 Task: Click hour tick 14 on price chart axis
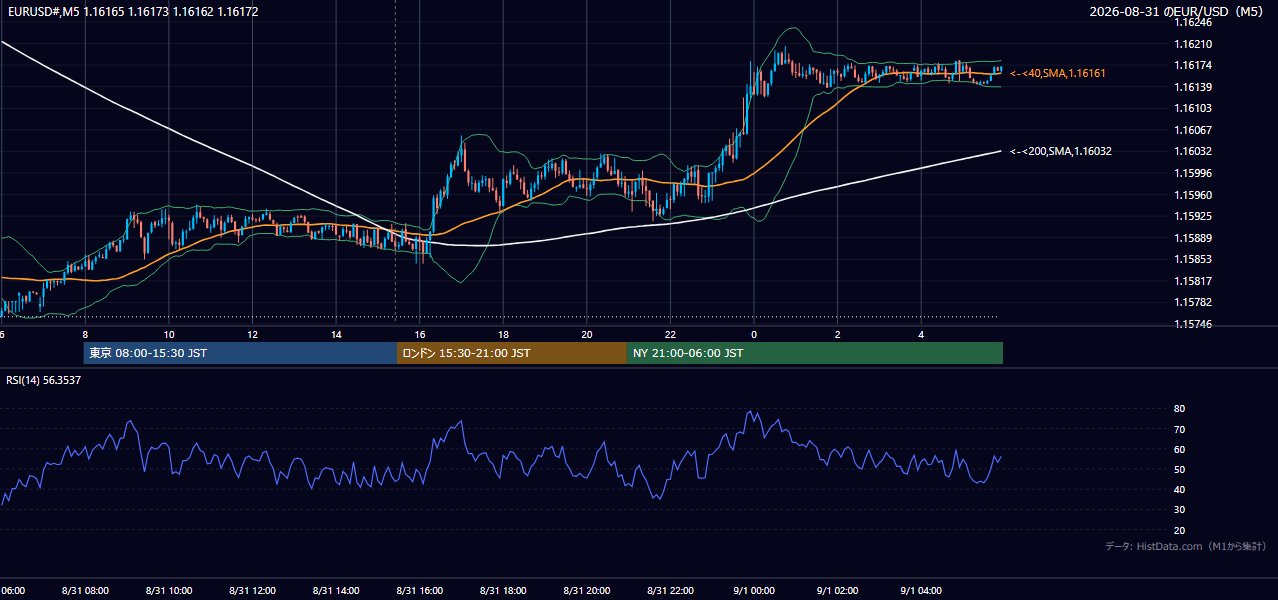[336, 334]
